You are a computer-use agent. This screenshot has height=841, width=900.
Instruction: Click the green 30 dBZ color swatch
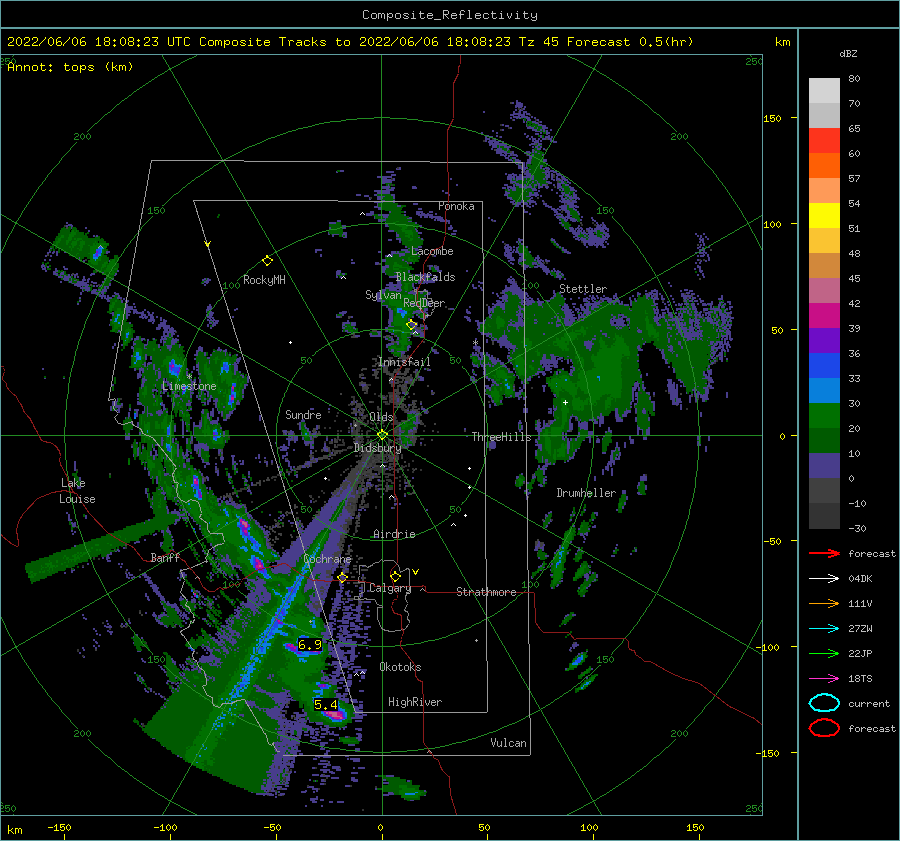(824, 416)
